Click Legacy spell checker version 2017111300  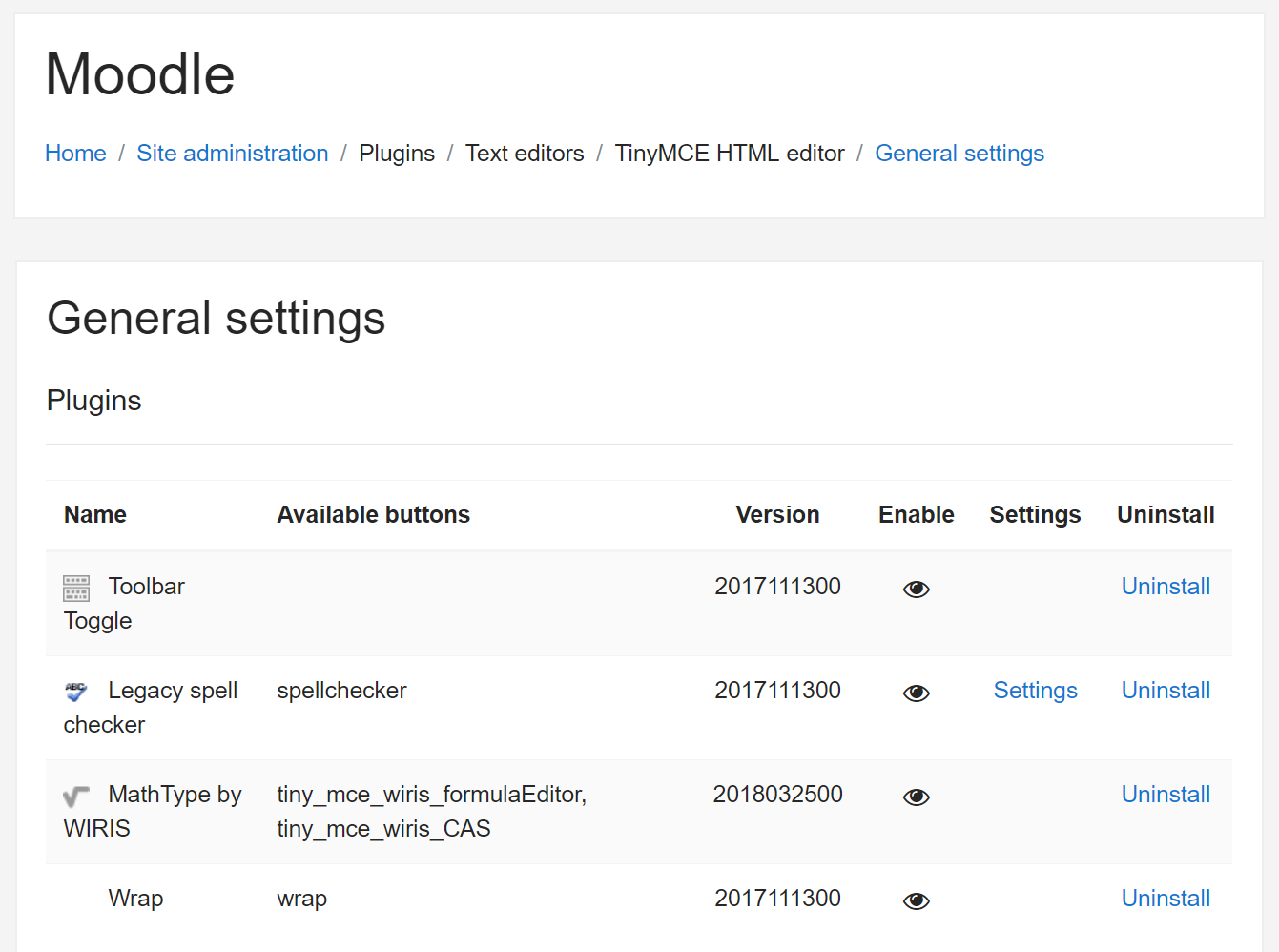click(777, 691)
